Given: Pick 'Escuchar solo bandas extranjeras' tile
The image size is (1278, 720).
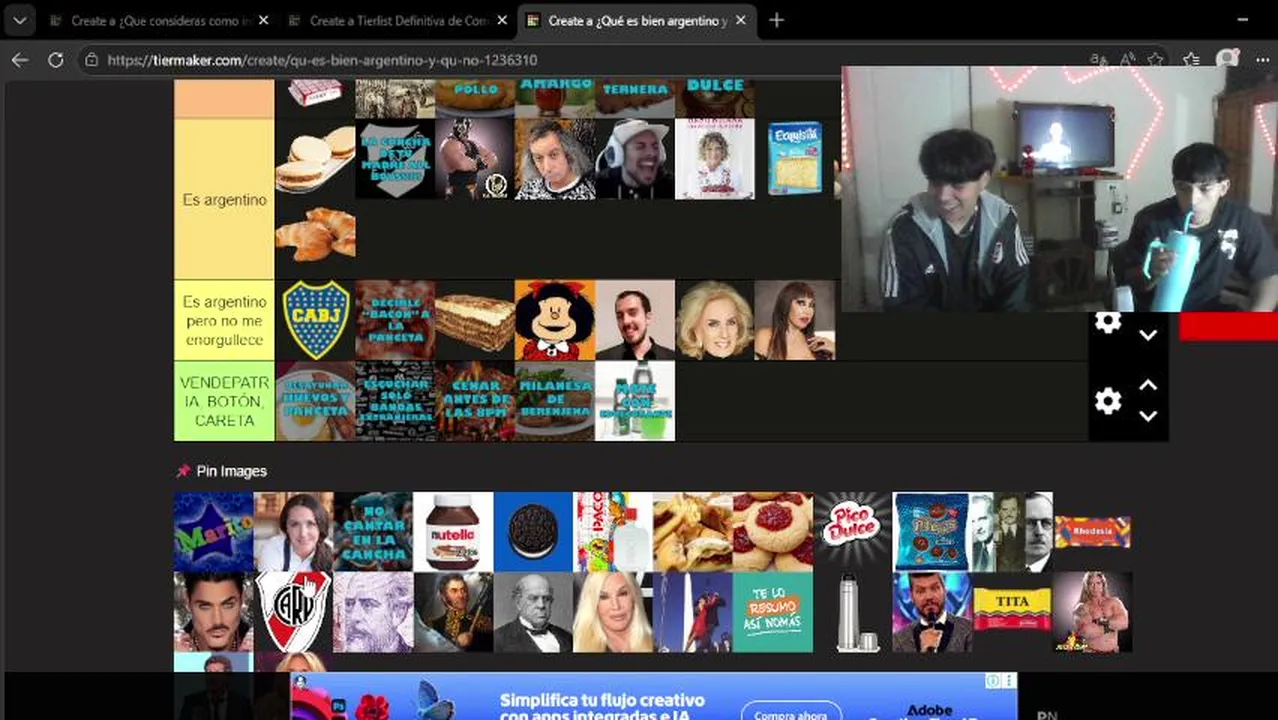Looking at the screenshot, I should tap(395, 401).
